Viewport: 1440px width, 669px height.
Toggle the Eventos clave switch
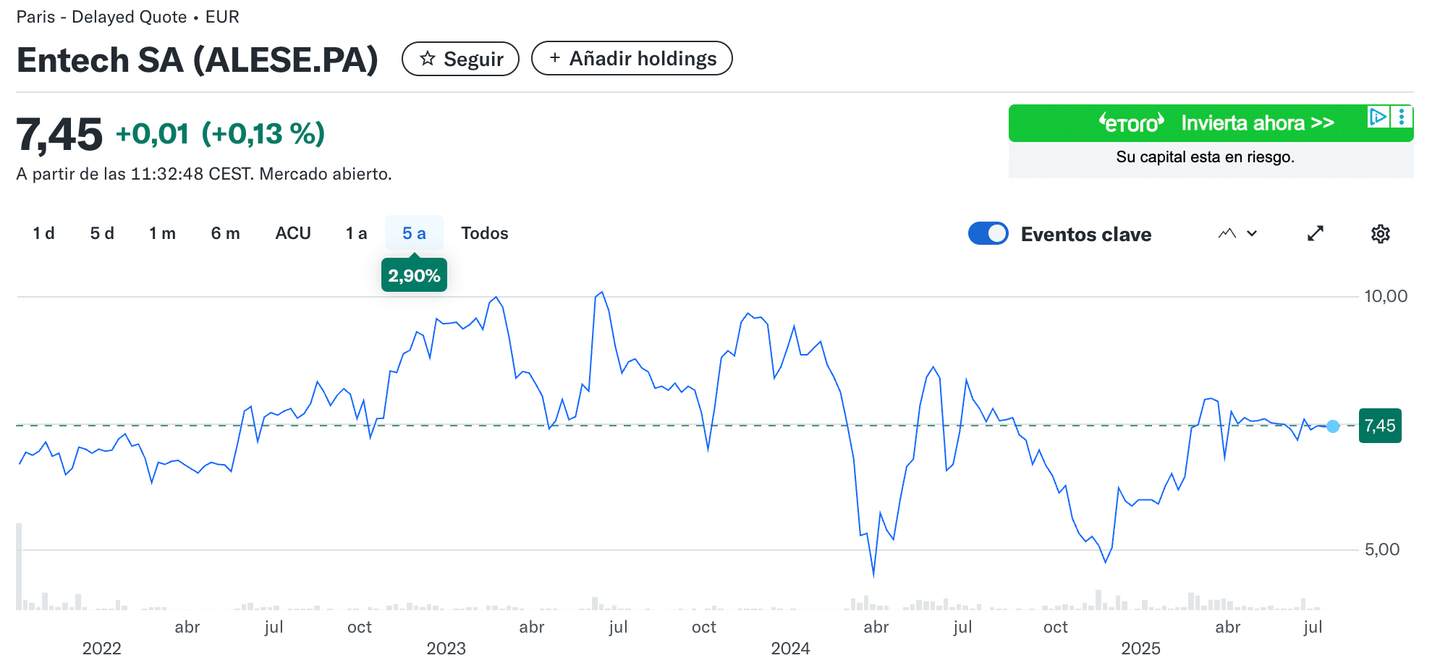click(988, 234)
